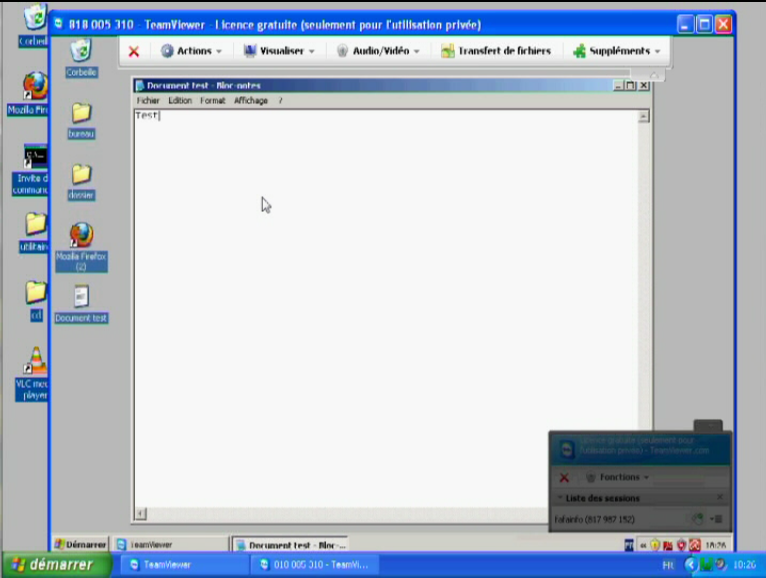This screenshot has width=766, height=578.
Task: Click the green tray icon in the local taskbar
Action: [x=706, y=565]
